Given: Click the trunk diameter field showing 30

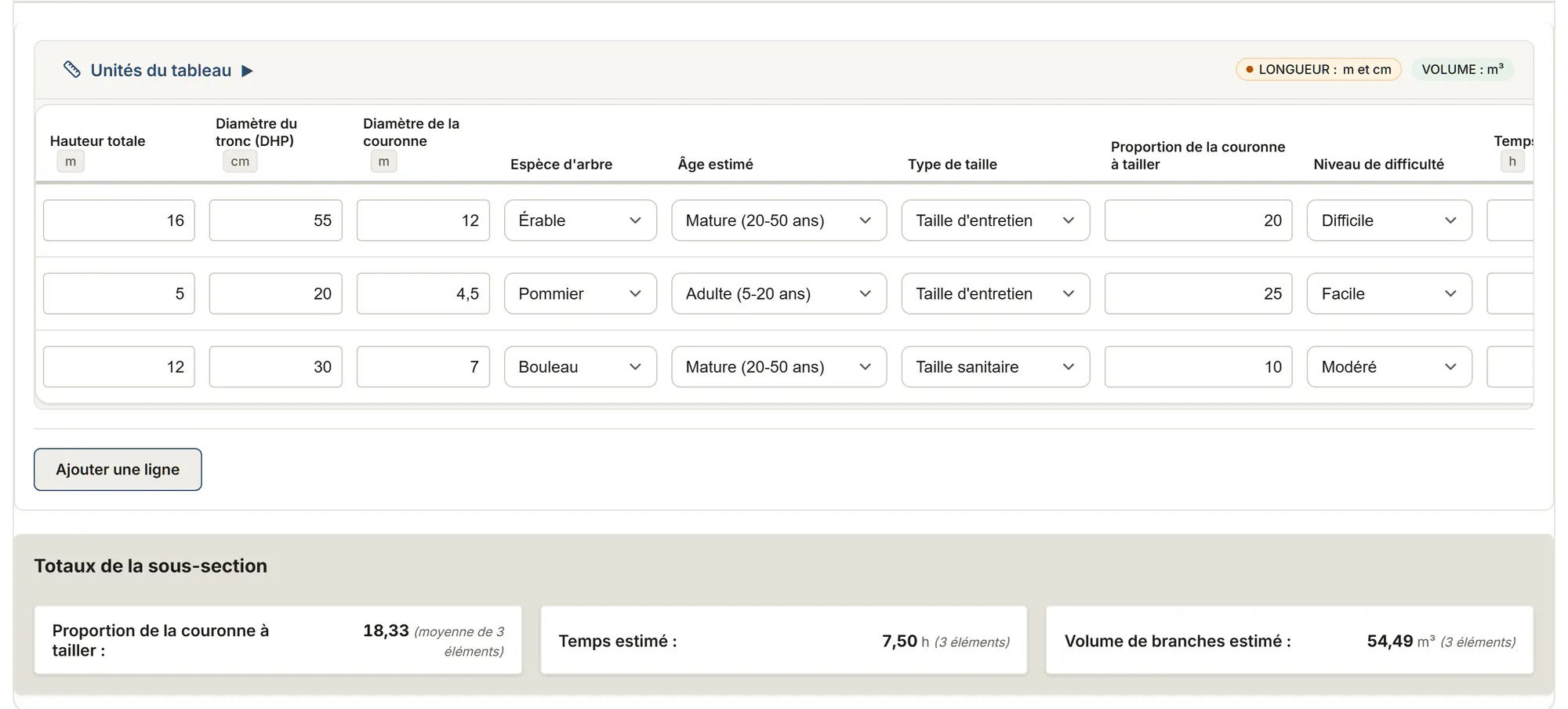Looking at the screenshot, I should pyautogui.click(x=276, y=367).
